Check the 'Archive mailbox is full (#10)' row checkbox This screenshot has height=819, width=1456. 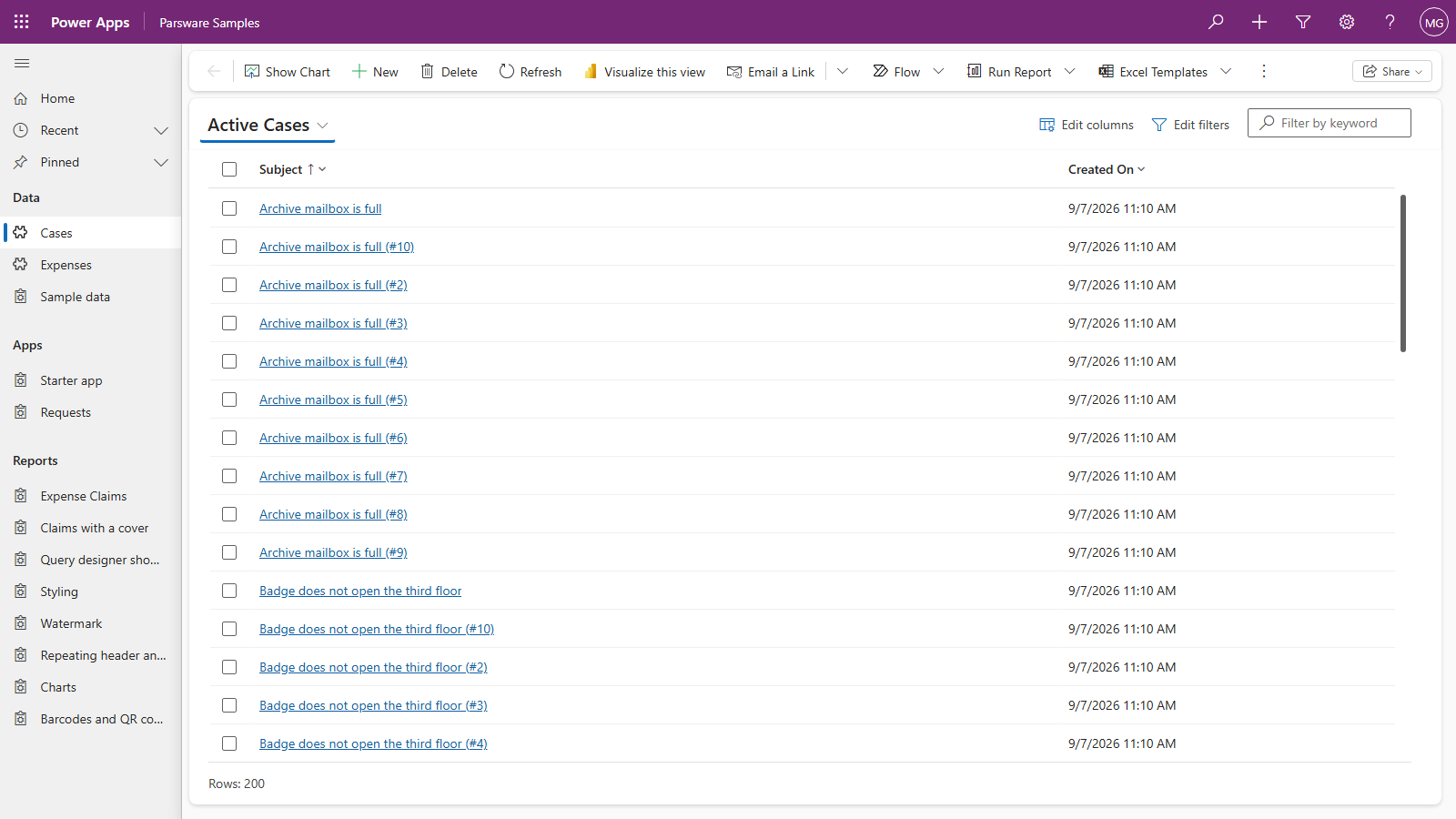coord(229,247)
